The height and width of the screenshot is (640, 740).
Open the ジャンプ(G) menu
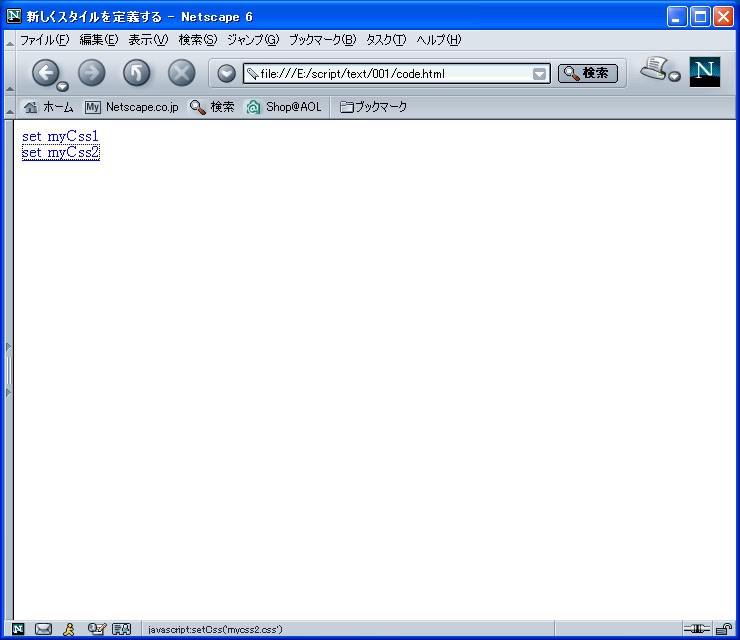coord(253,40)
